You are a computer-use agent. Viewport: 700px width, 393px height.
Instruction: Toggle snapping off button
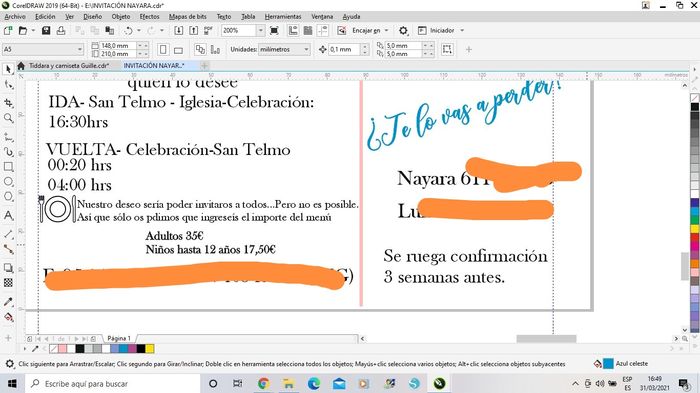tap(342, 30)
